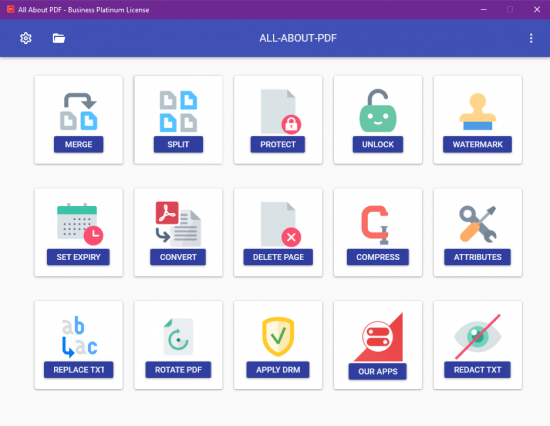This screenshot has height=426, width=550.
Task: Click the Merge documents arrow icon
Action: 79,111
